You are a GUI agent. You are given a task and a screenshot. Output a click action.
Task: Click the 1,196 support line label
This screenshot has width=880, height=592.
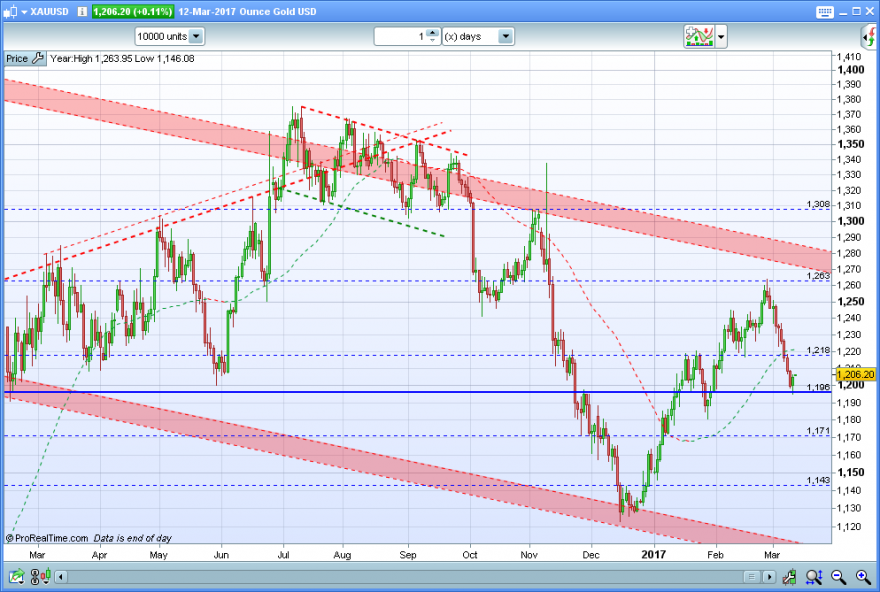[x=818, y=387]
